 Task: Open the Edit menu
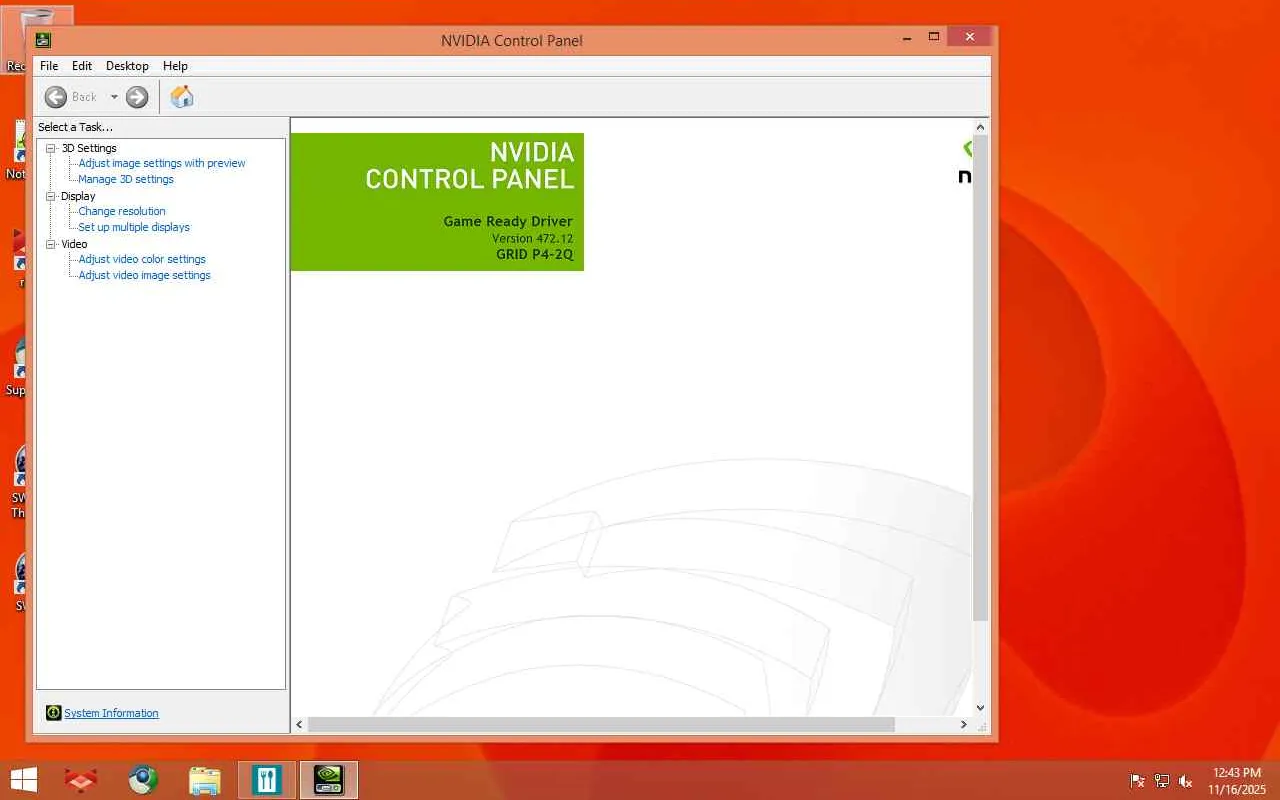pos(82,66)
